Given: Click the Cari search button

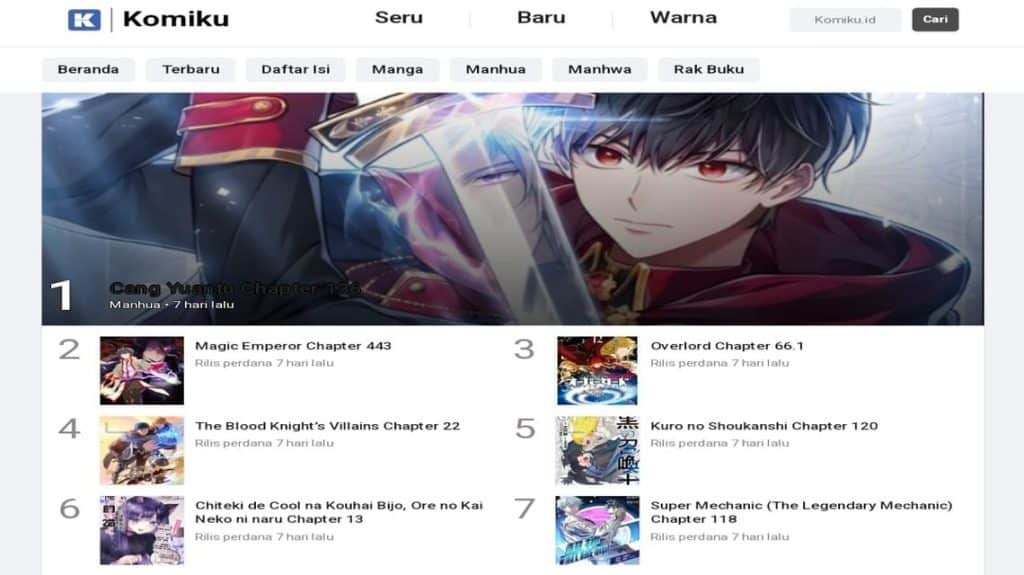Looking at the screenshot, I should coord(935,20).
